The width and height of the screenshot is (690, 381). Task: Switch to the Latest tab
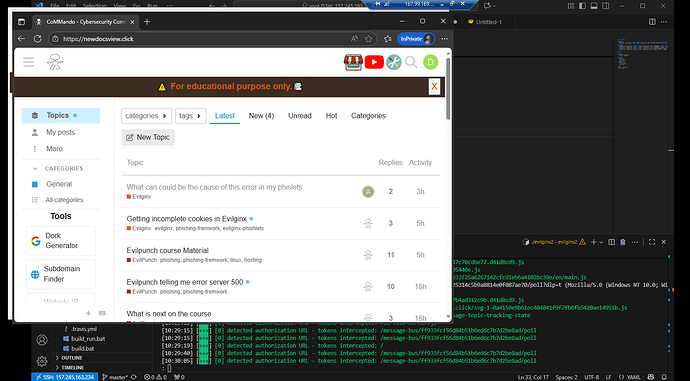click(x=225, y=116)
